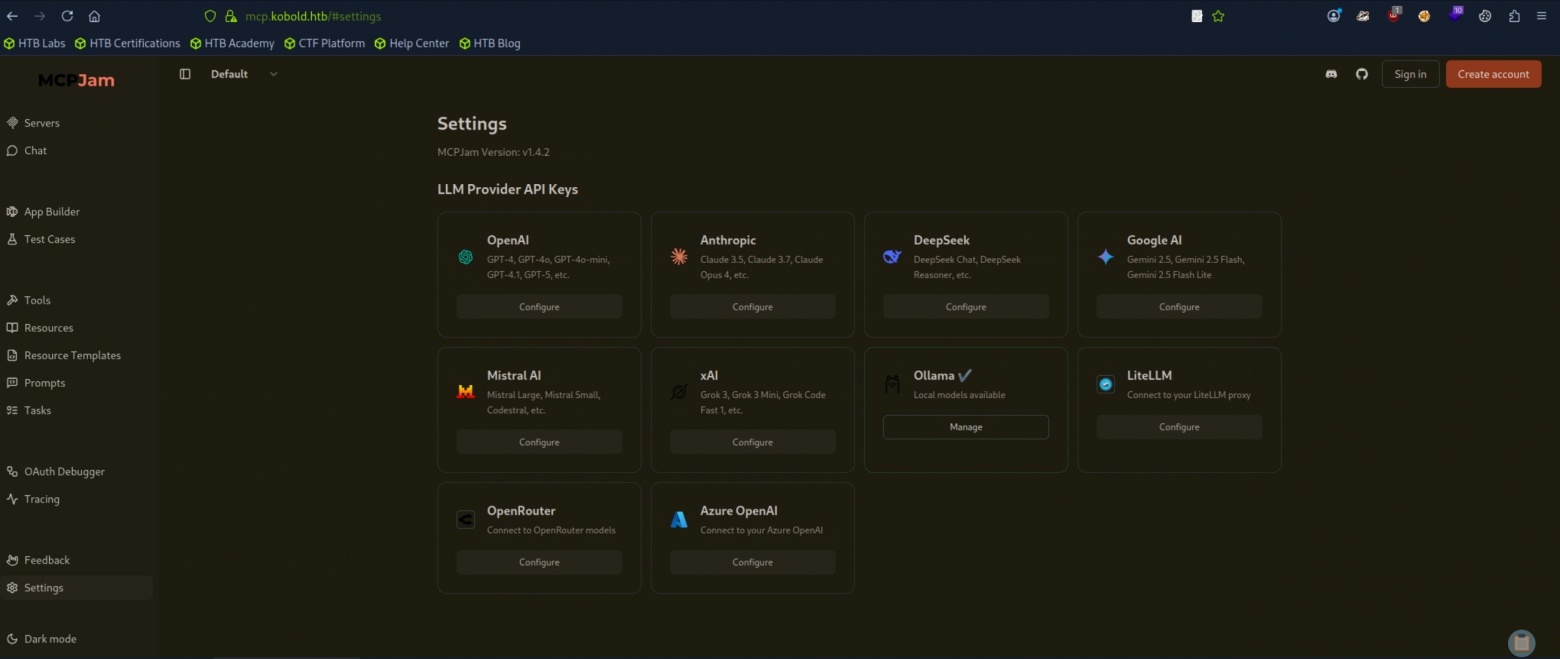Bookmark the page with the star icon
Image resolution: width=1560 pixels, height=659 pixels.
1217,16
